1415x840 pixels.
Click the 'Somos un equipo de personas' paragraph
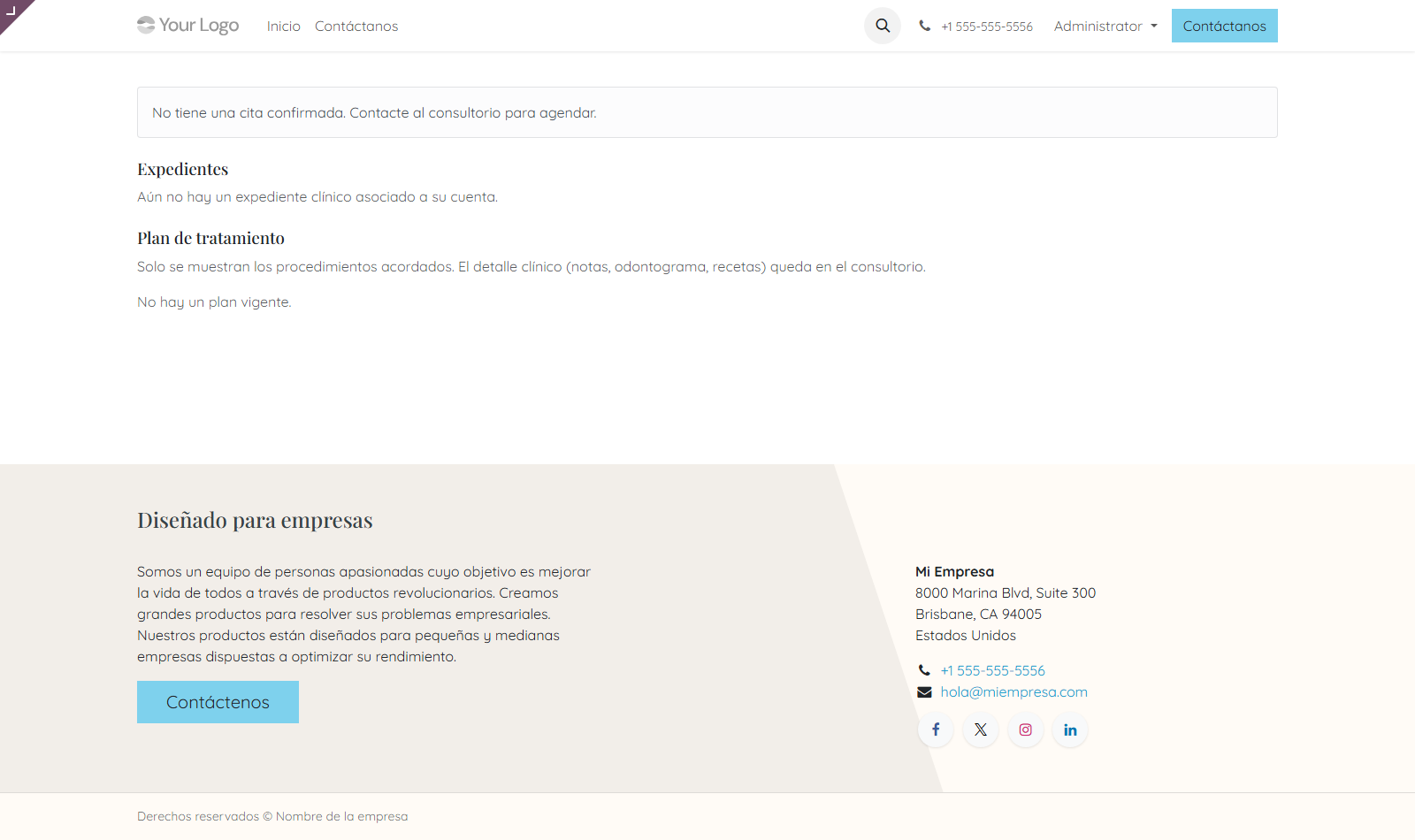pyautogui.click(x=364, y=615)
